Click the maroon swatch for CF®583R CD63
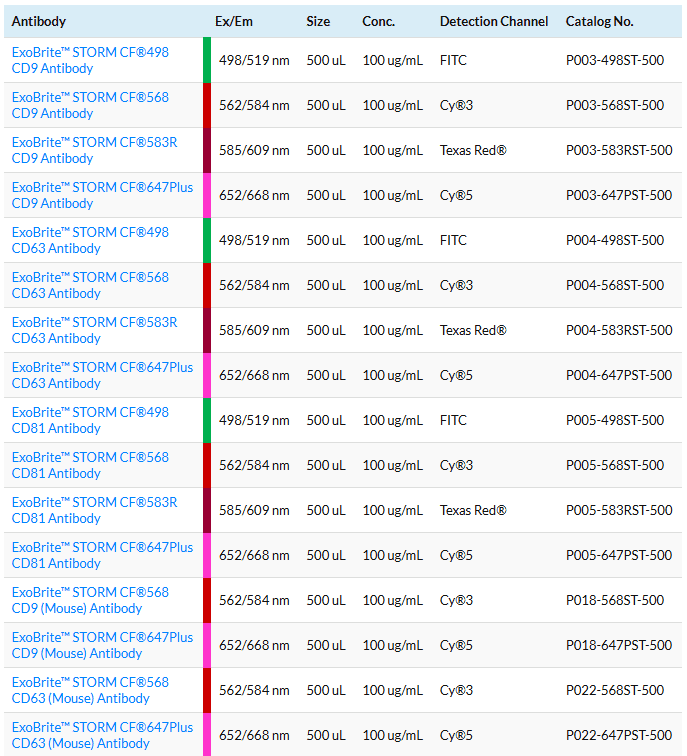The width and height of the screenshot is (687, 756). 207,330
